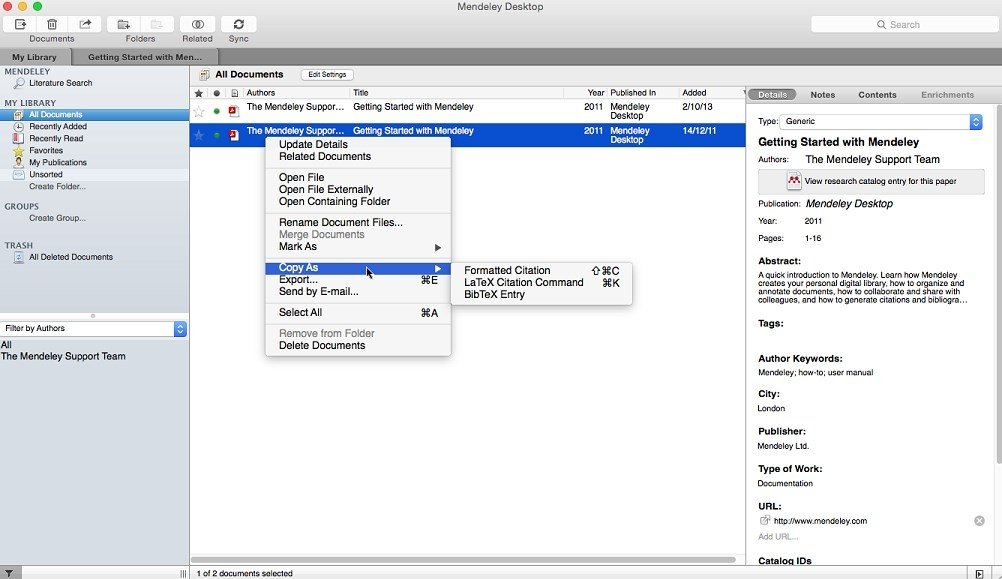Toggle read status of the 2/10/13 document
1002x579 pixels.
[217, 111]
